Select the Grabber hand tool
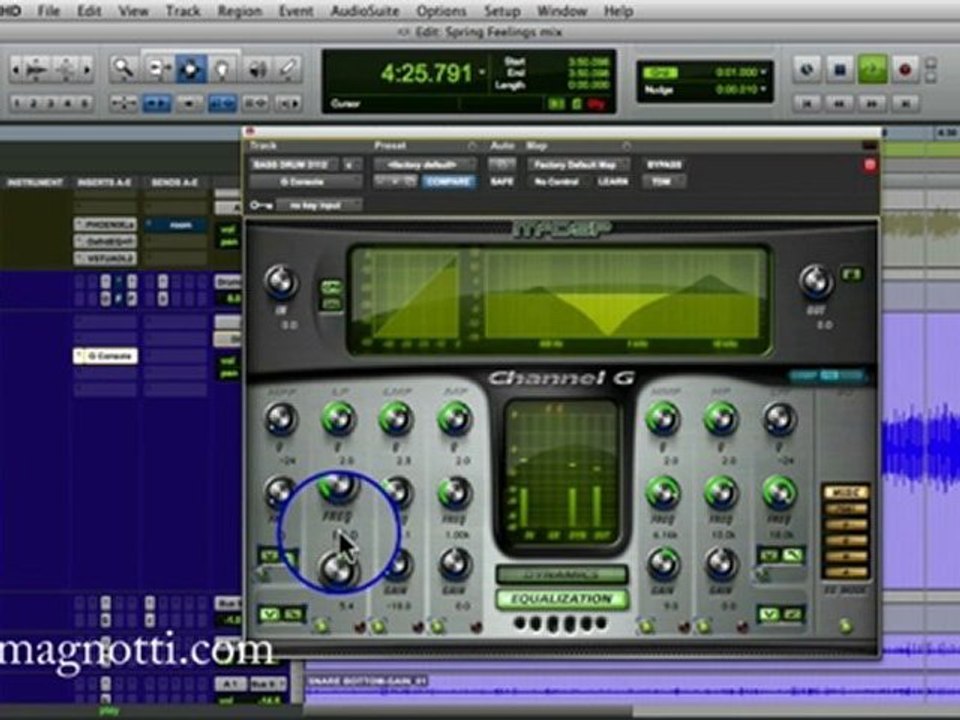This screenshot has height=720, width=960. [x=223, y=69]
